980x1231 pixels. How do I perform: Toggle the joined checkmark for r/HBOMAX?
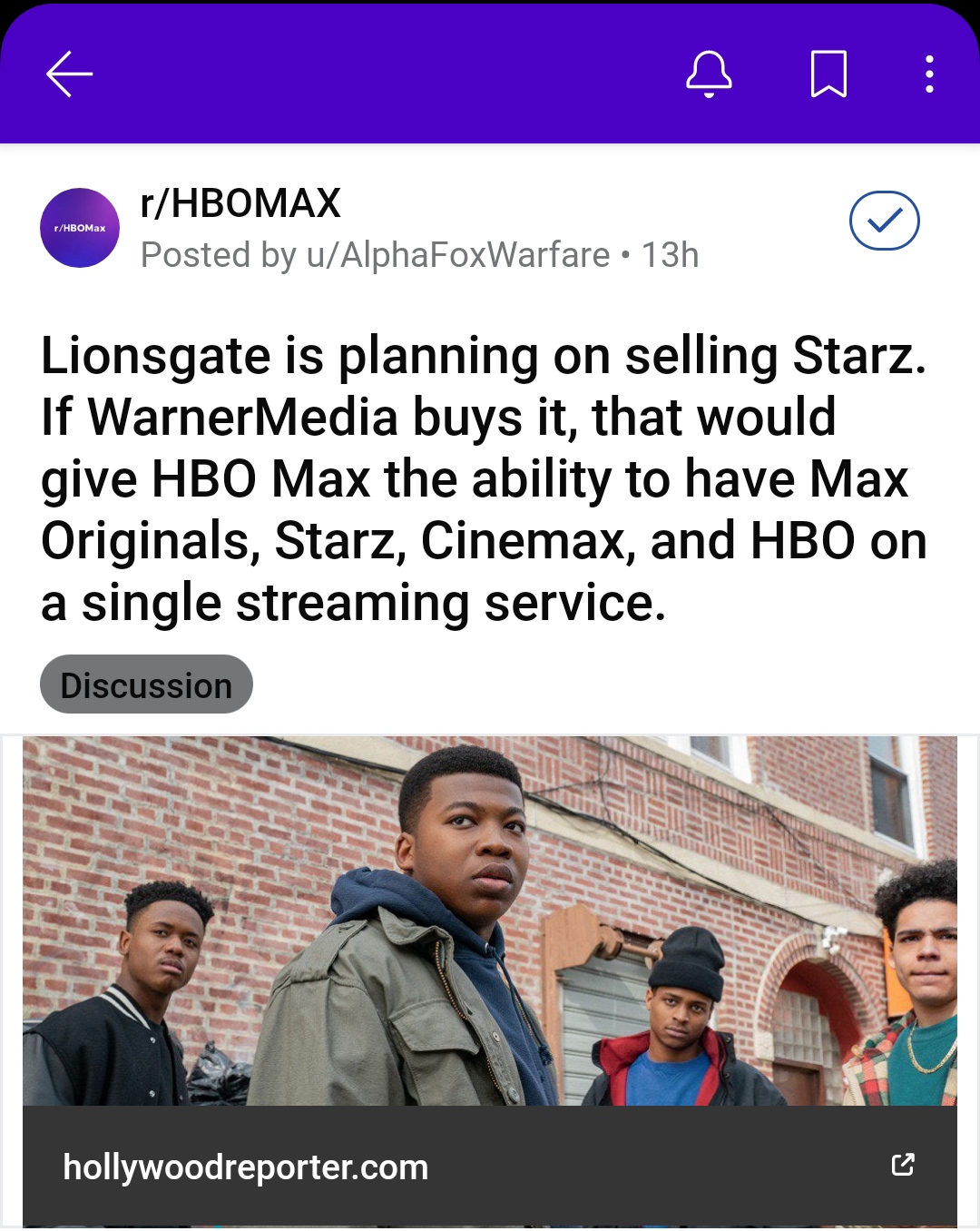click(x=884, y=221)
